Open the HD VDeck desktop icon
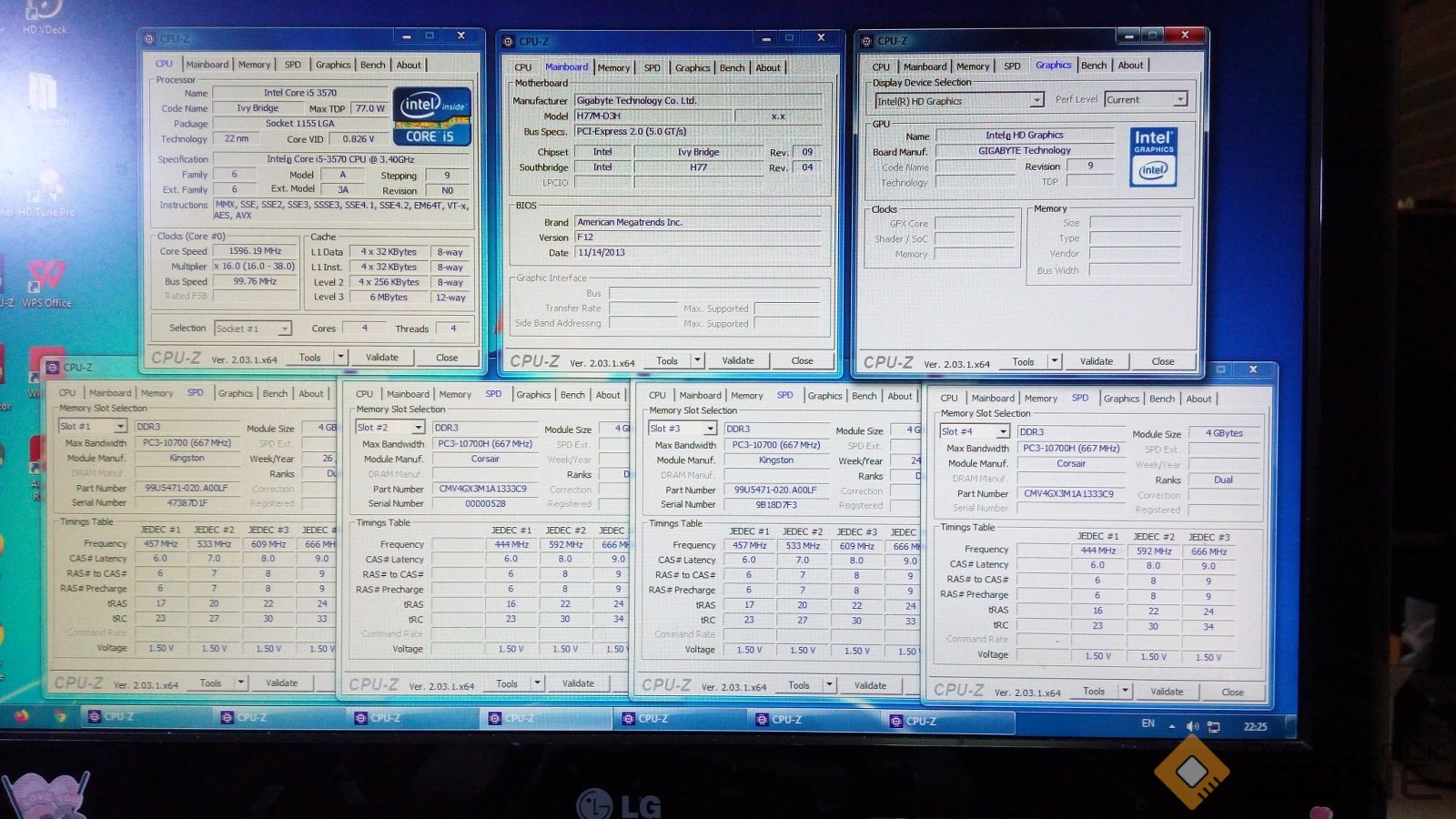The width and height of the screenshot is (1456, 819). click(x=43, y=13)
